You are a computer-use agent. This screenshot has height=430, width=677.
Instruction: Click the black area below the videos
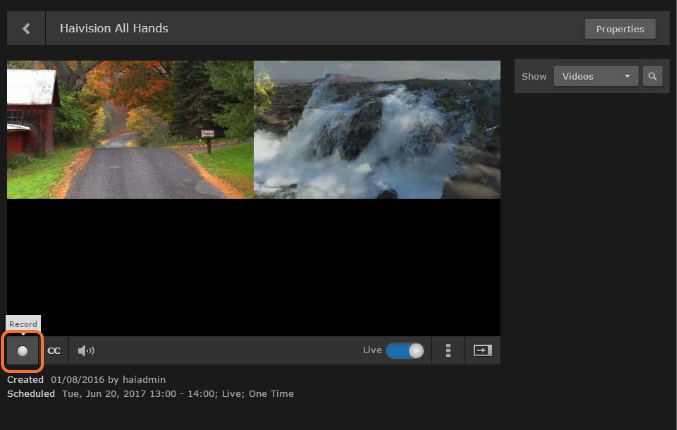253,265
